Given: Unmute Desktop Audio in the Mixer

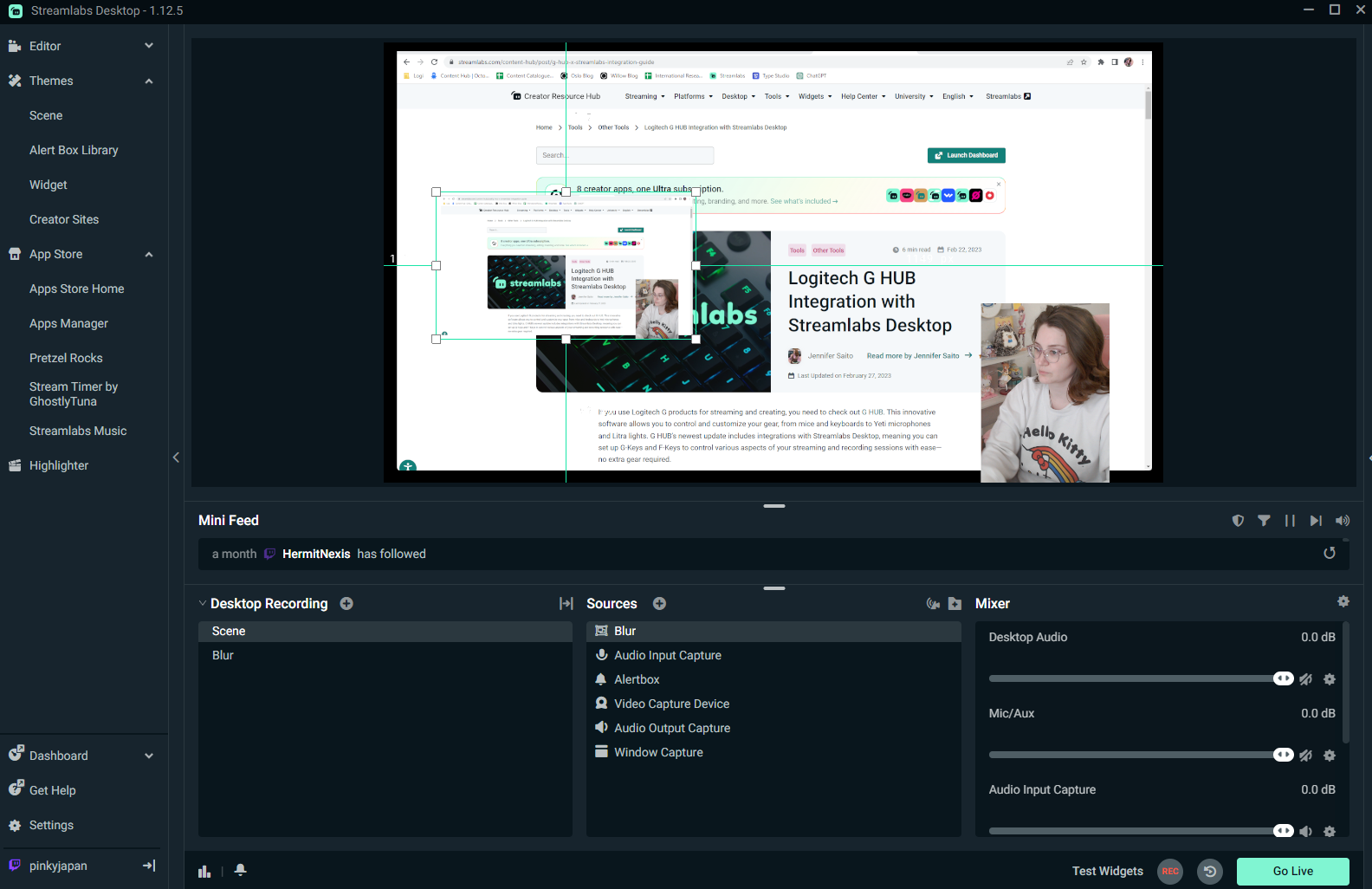Looking at the screenshot, I should (1305, 679).
